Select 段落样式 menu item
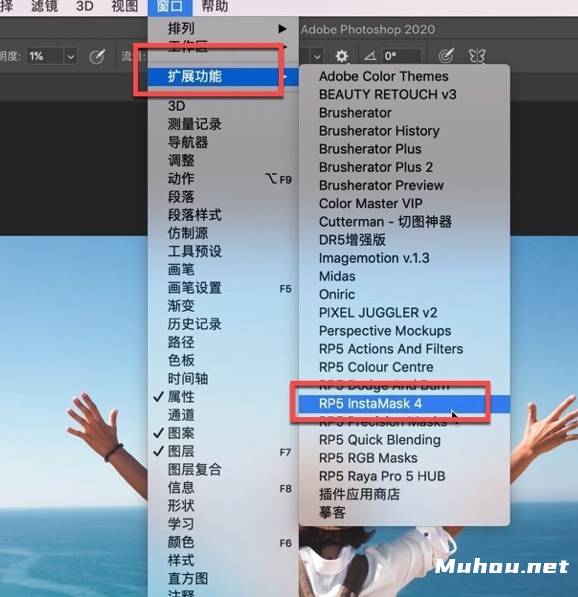 tap(223, 215)
